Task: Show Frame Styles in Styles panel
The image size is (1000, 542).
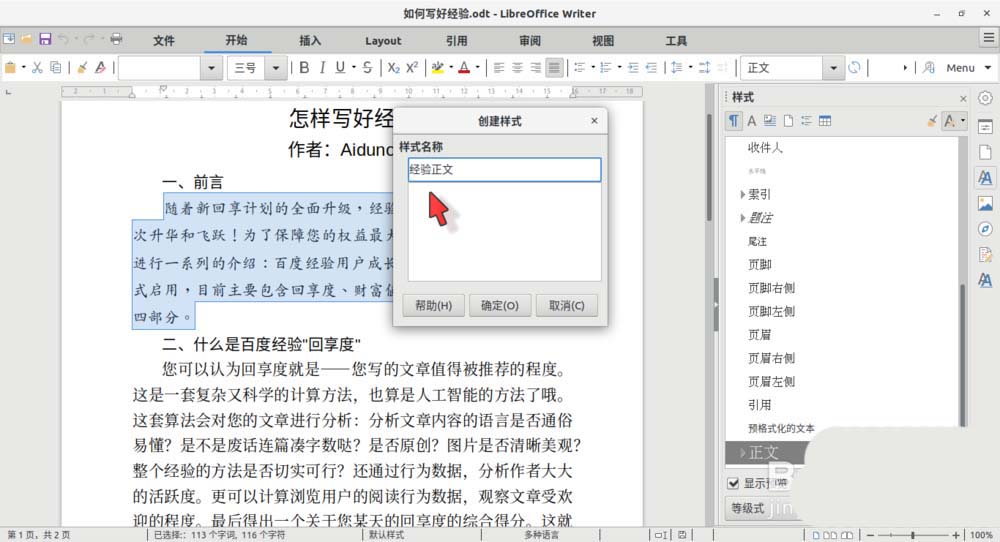Action: tap(770, 121)
